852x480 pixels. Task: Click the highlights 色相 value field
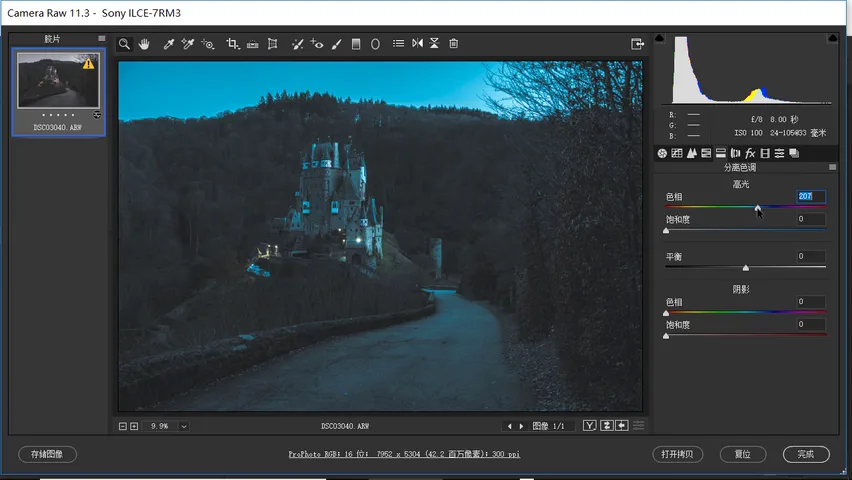(x=811, y=196)
